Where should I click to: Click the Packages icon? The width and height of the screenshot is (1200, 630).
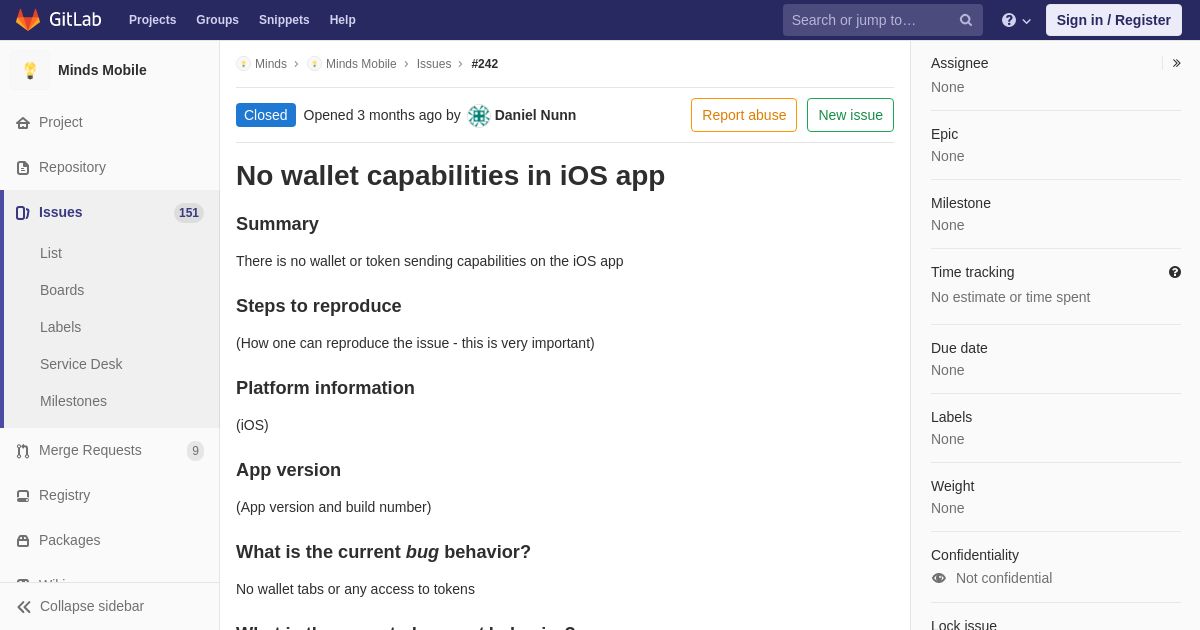[x=23, y=541]
